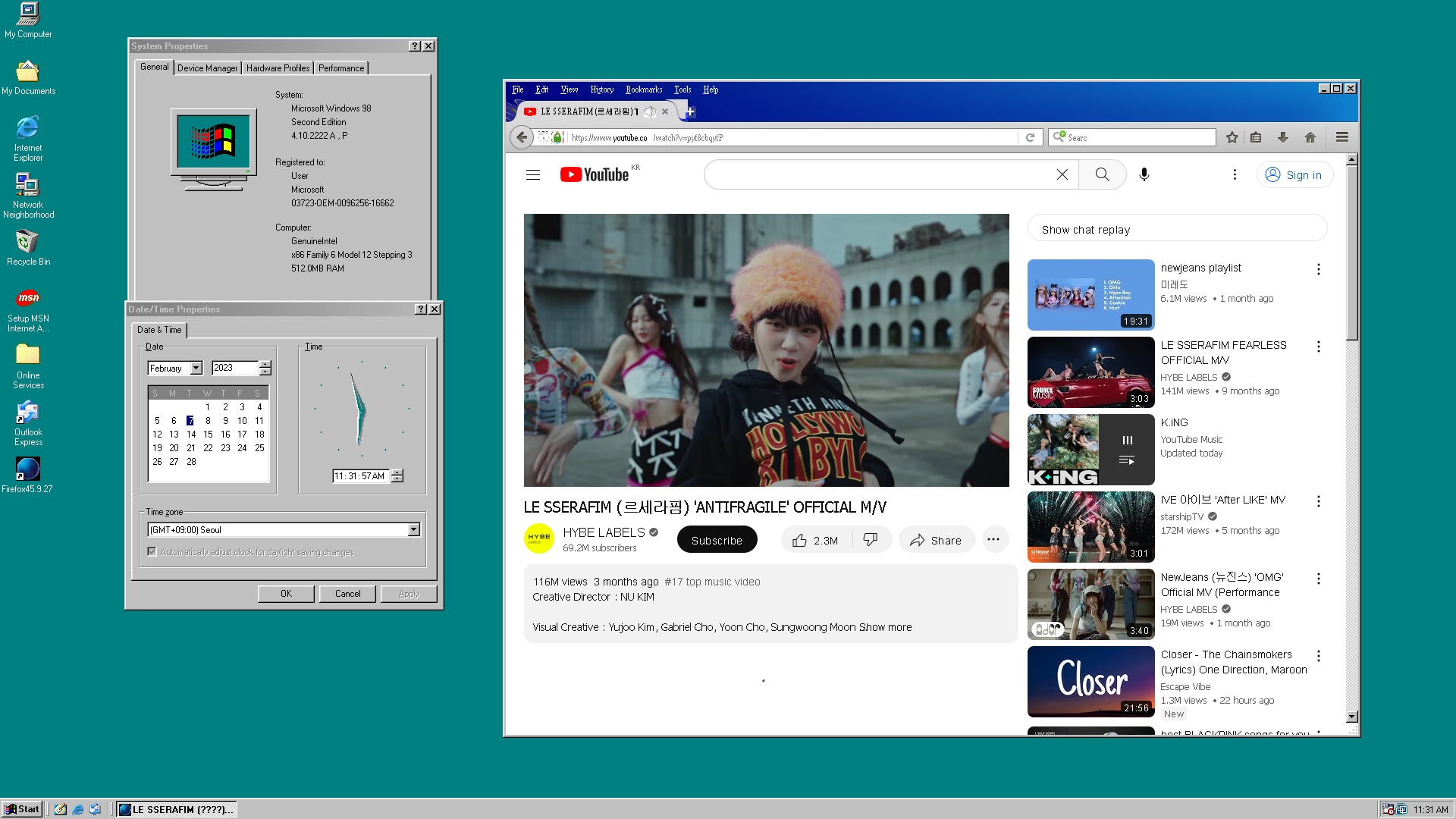Open the Bookmarks menu
Viewport: 1456px width, 819px height.
[x=644, y=89]
